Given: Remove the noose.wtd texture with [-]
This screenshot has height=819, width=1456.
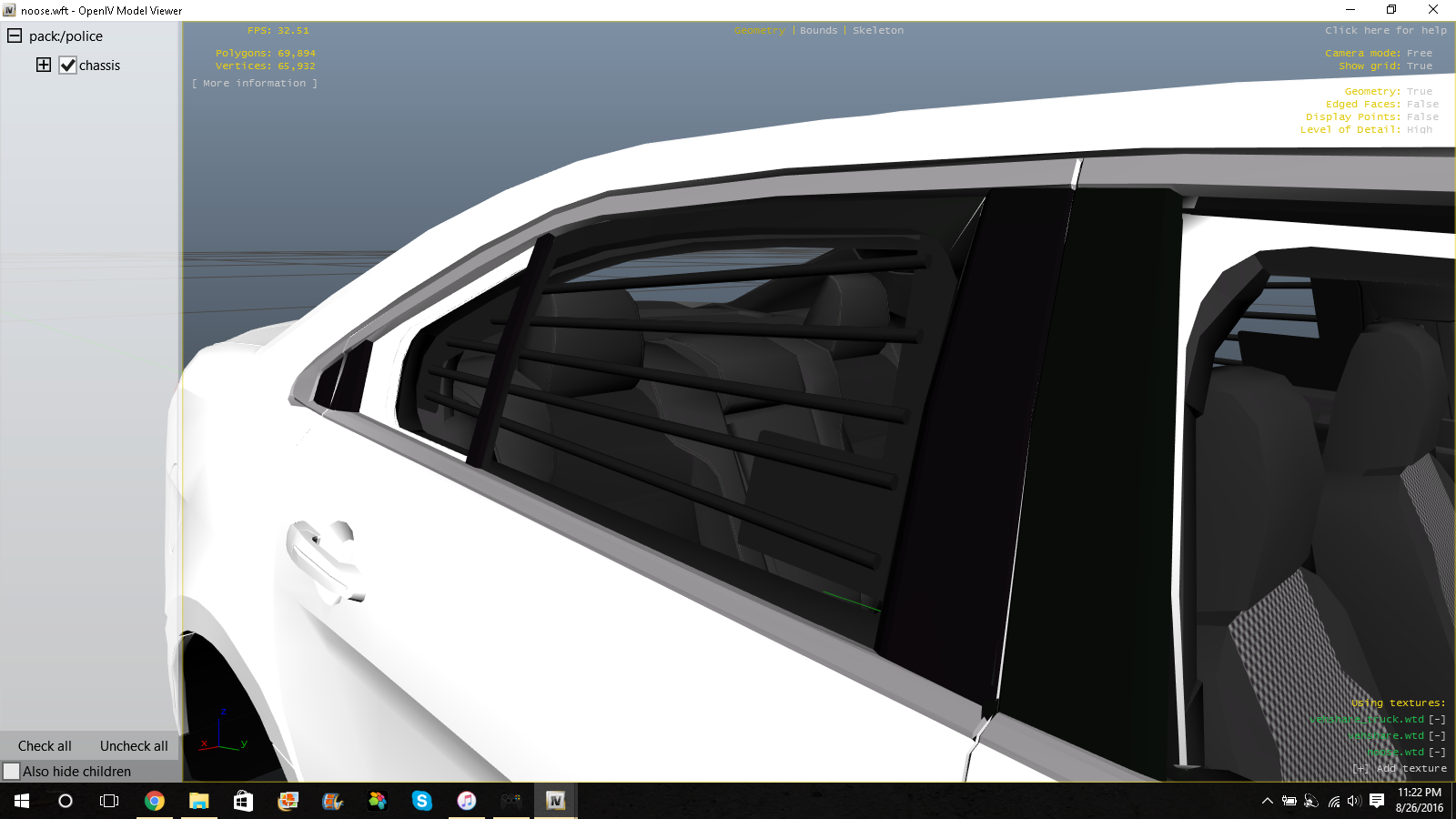Looking at the screenshot, I should 1437,753.
